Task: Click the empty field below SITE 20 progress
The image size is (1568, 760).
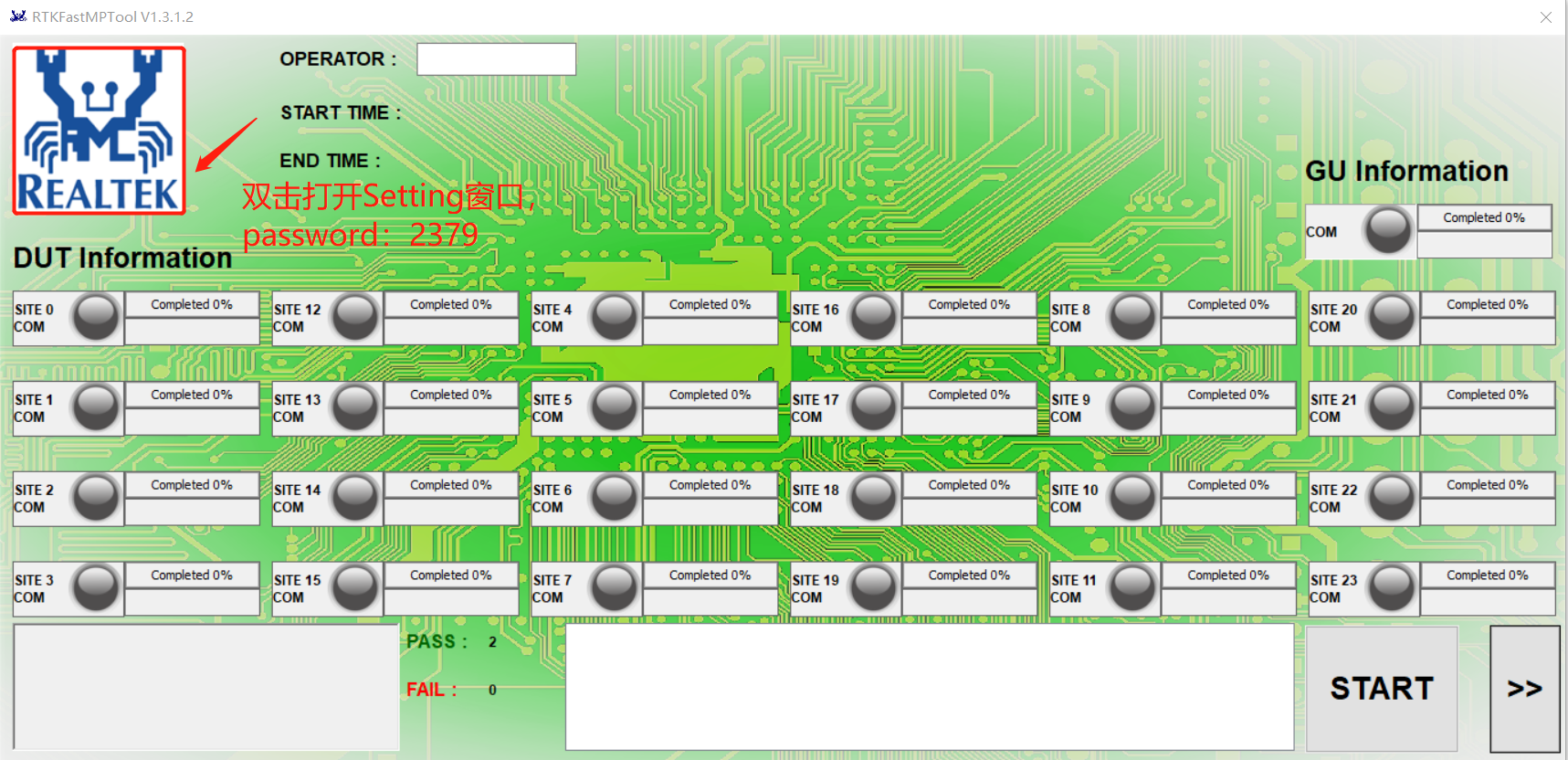Action: (1487, 332)
